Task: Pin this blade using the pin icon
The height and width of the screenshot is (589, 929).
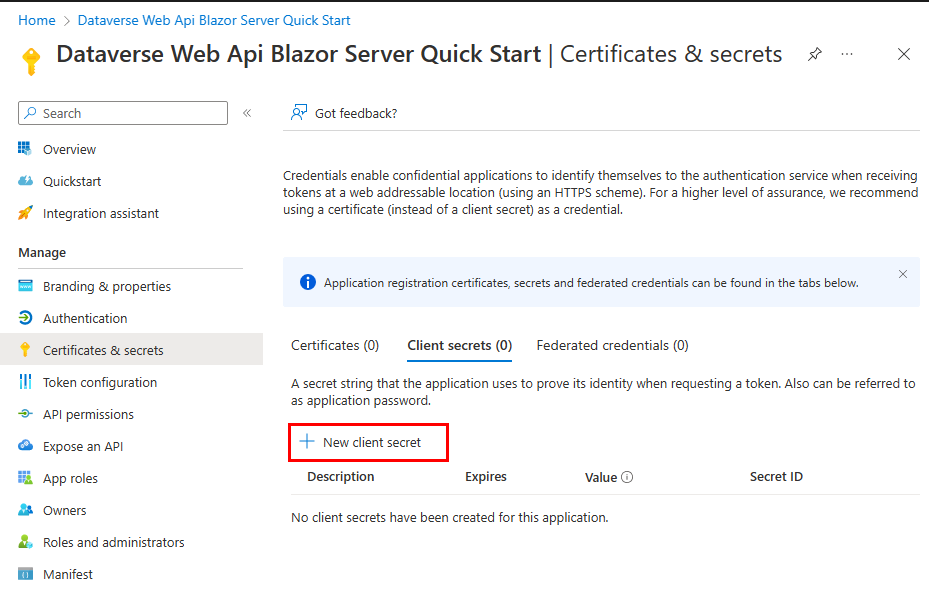Action: (x=817, y=55)
